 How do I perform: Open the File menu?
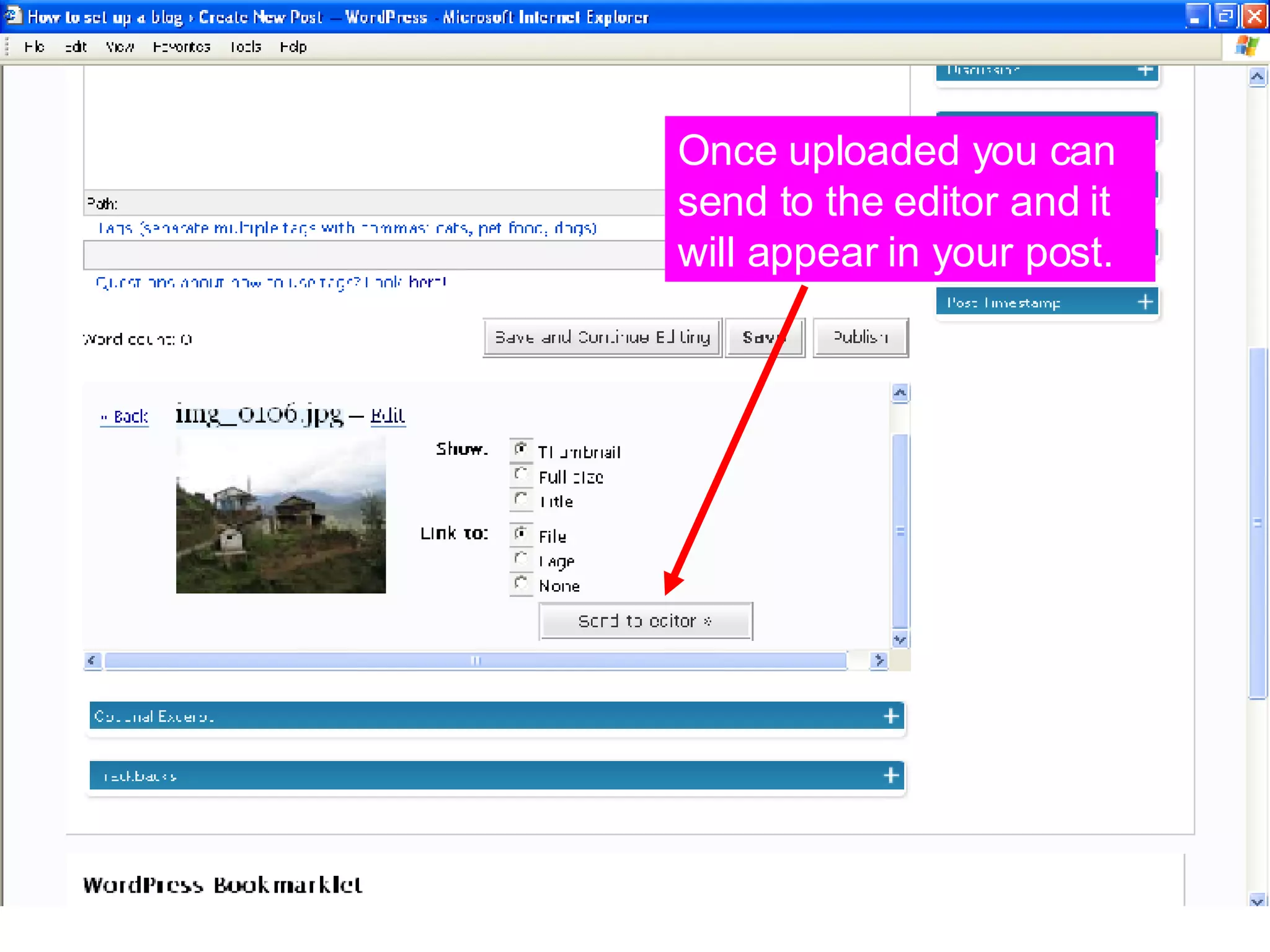pyautogui.click(x=34, y=47)
